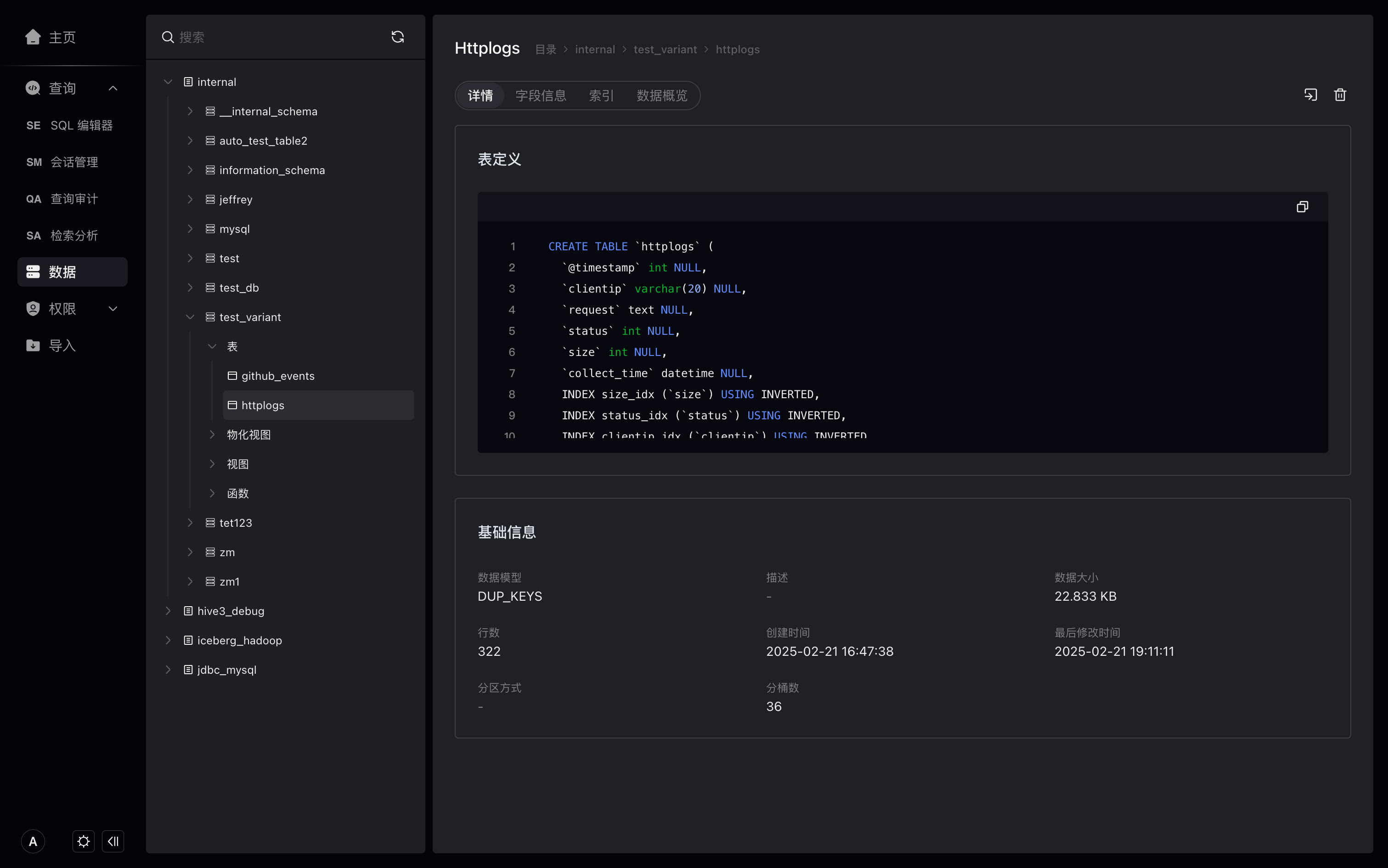This screenshot has height=868, width=1388.
Task: Click the test_variant breadcrumb link
Action: tap(665, 50)
